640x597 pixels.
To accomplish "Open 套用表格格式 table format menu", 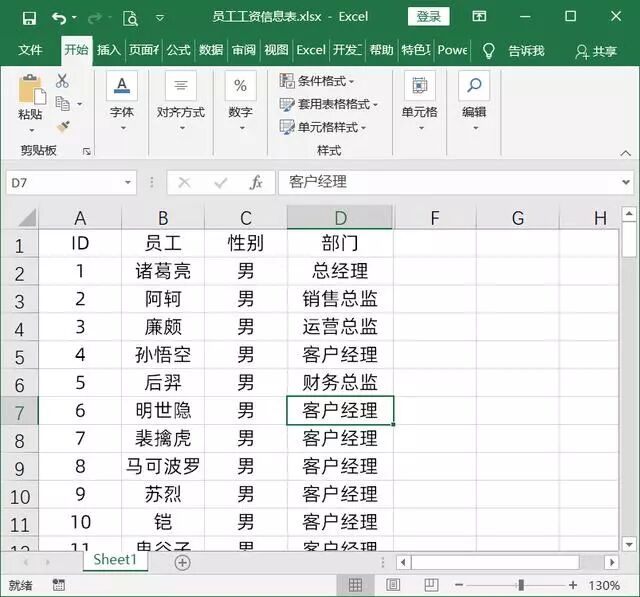I will tap(329, 104).
